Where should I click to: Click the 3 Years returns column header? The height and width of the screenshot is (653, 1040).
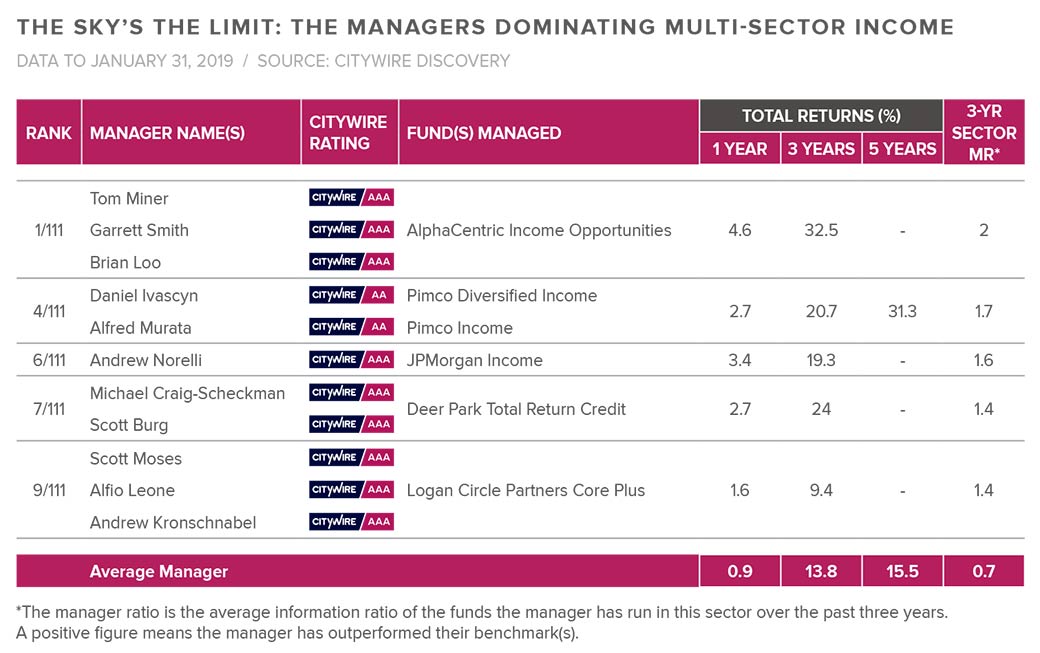821,149
